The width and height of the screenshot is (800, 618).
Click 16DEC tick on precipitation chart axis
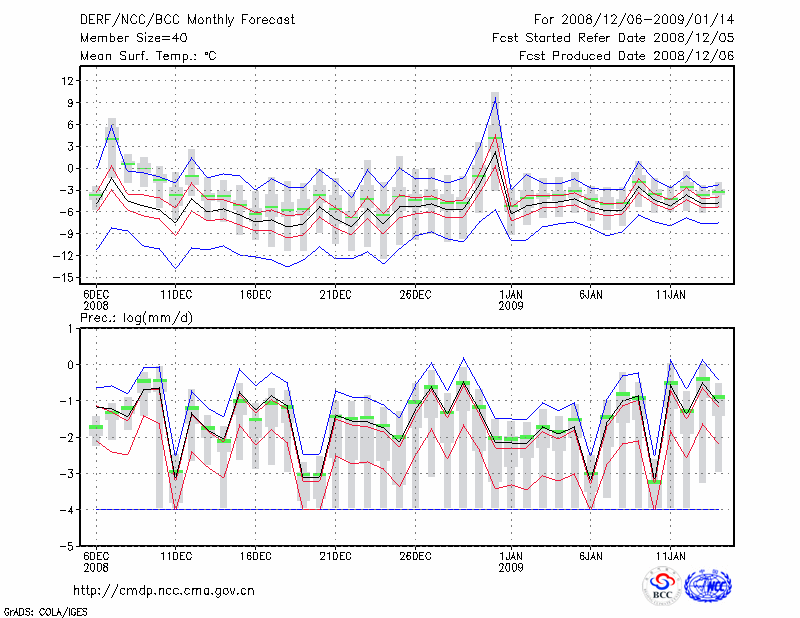tap(255, 554)
